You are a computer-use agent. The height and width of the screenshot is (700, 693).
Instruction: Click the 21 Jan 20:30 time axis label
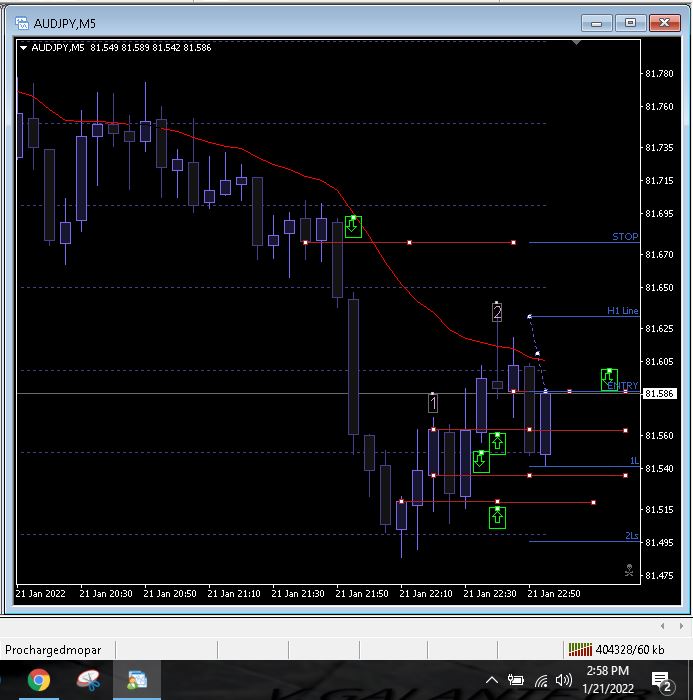pyautogui.click(x=106, y=594)
